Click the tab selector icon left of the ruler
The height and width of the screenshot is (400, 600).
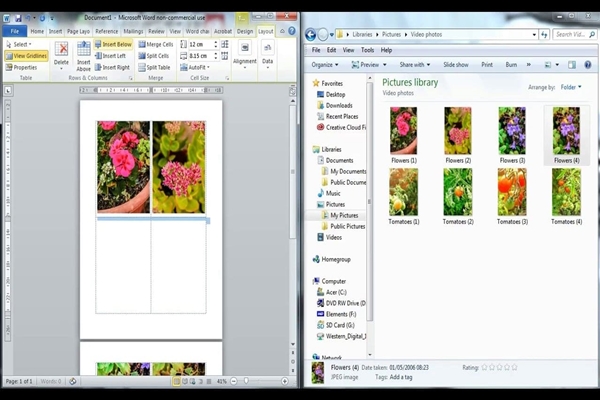pos(8,91)
